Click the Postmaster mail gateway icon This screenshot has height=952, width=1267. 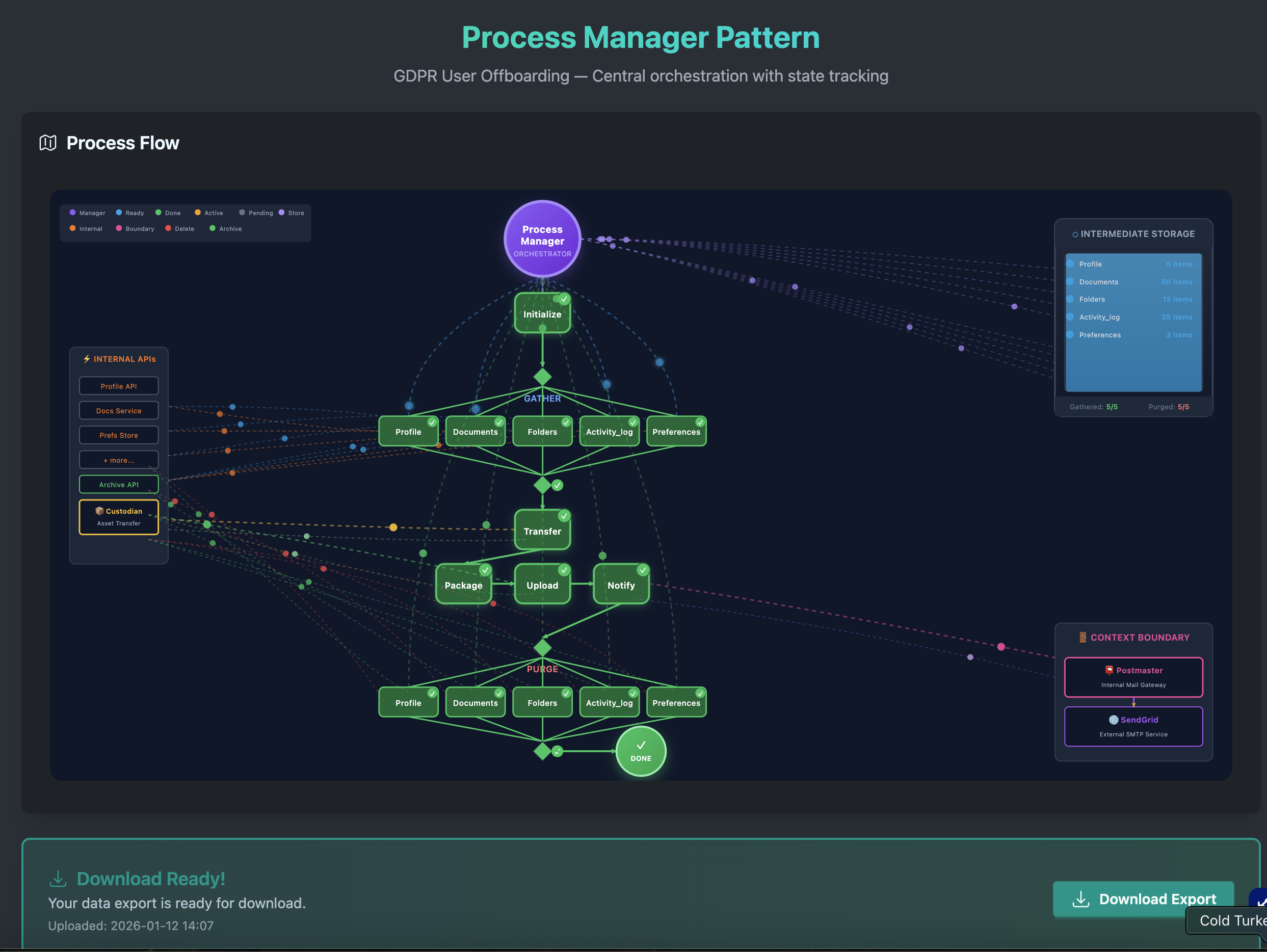(x=1110, y=670)
